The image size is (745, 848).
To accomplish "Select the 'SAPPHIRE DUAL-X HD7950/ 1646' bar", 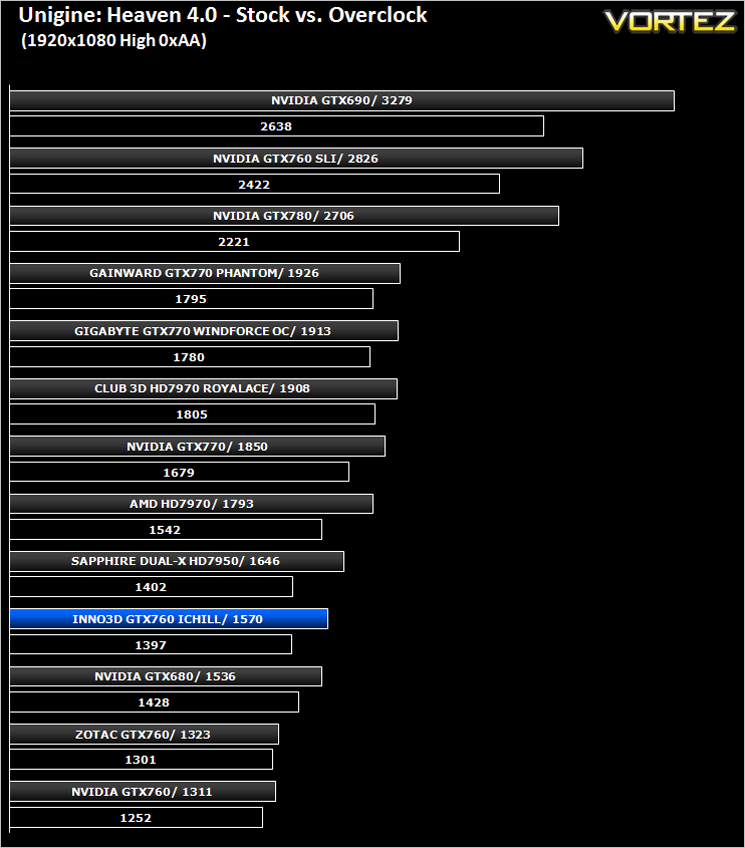I will (177, 561).
